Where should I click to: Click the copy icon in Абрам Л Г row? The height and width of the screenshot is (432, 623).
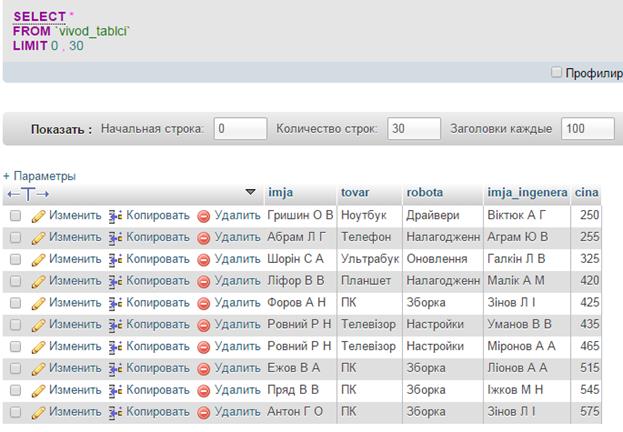tap(115, 238)
